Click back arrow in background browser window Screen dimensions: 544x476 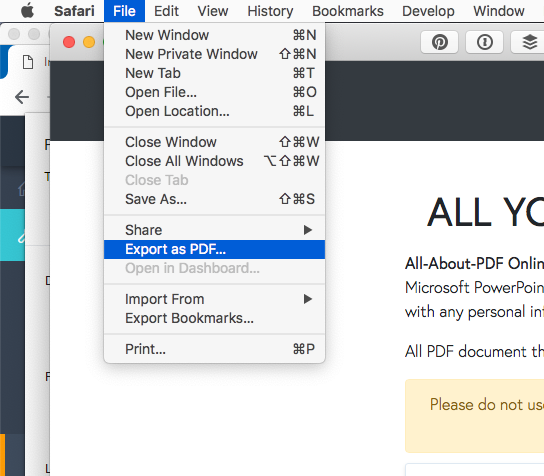[x=22, y=97]
